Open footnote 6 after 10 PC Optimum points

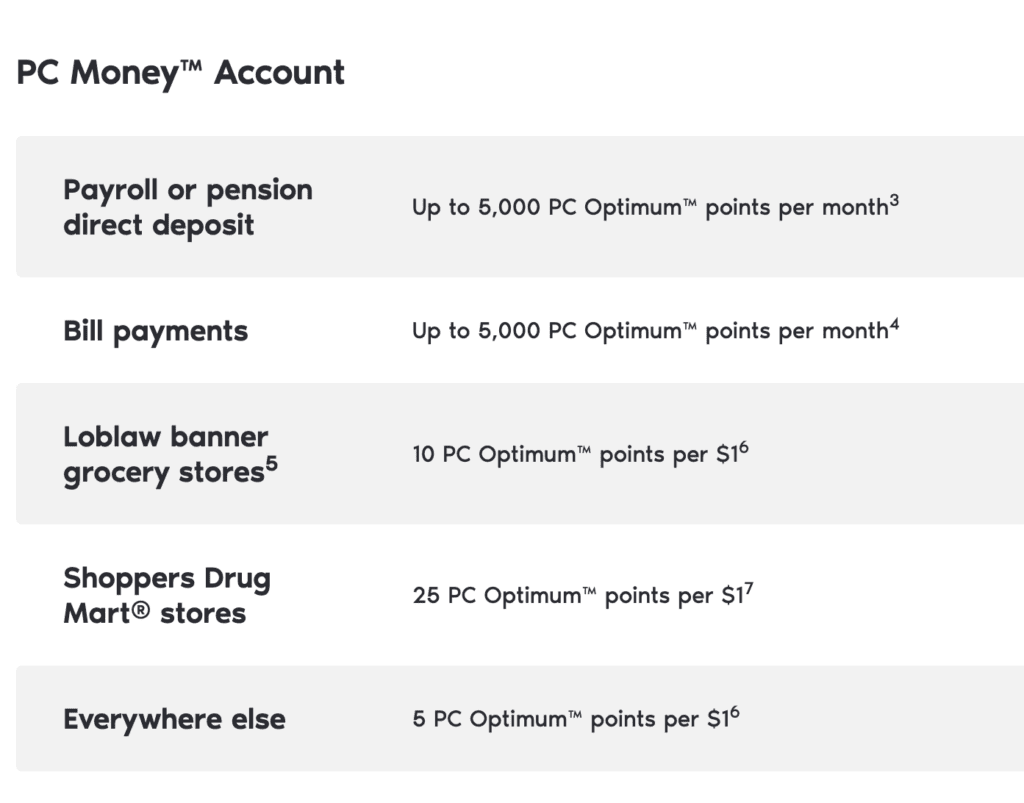click(x=743, y=447)
